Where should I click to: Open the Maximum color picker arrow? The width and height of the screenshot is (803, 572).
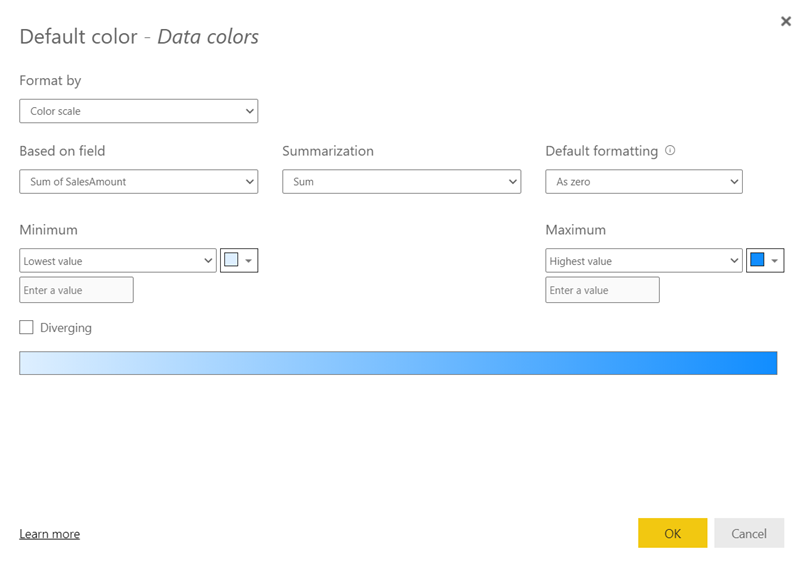click(x=774, y=261)
